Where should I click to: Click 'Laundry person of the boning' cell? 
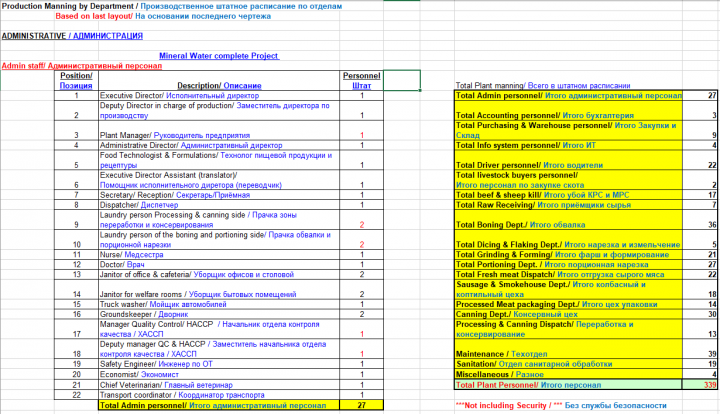[219, 240]
